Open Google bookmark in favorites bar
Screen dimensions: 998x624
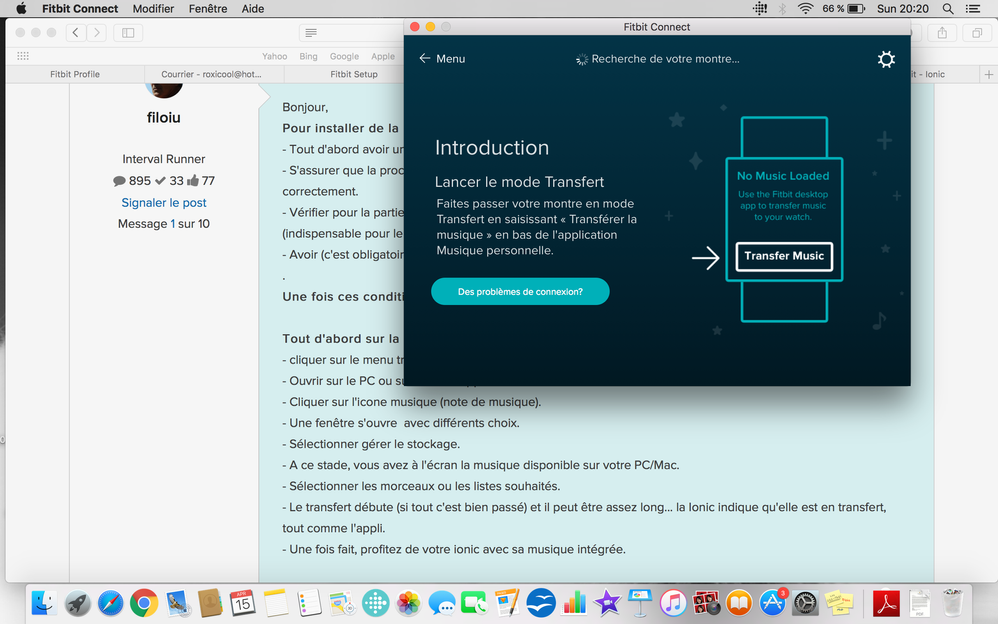[344, 56]
